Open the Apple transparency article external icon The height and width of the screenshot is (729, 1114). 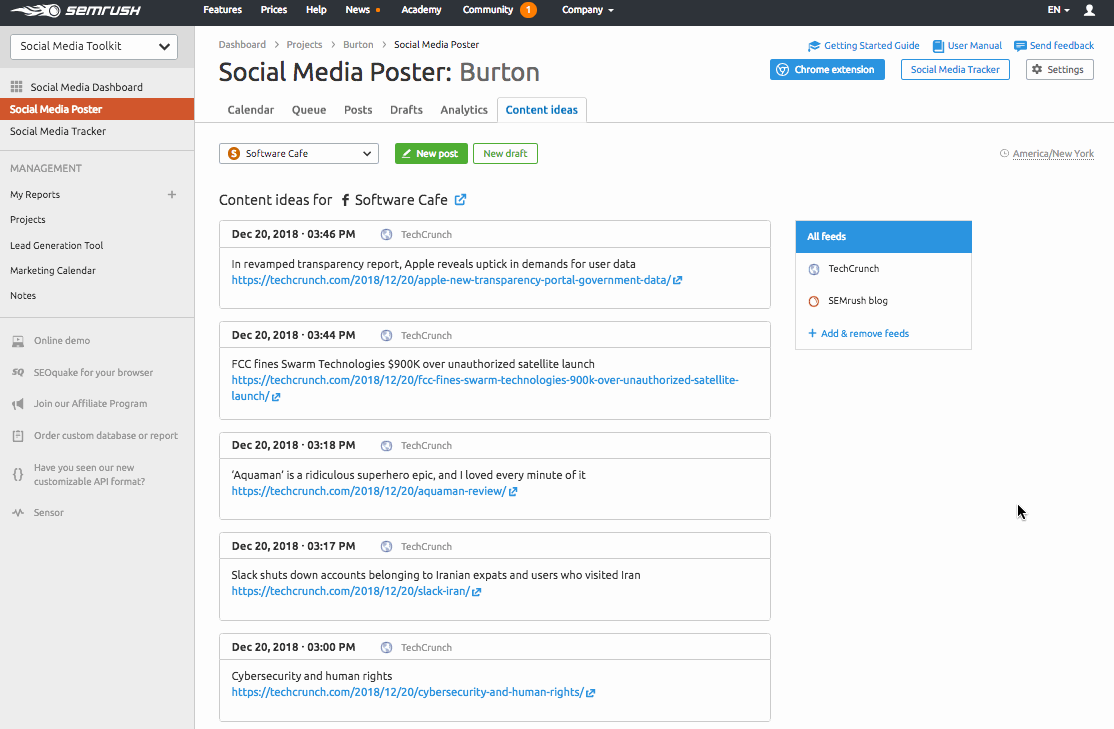pos(678,281)
